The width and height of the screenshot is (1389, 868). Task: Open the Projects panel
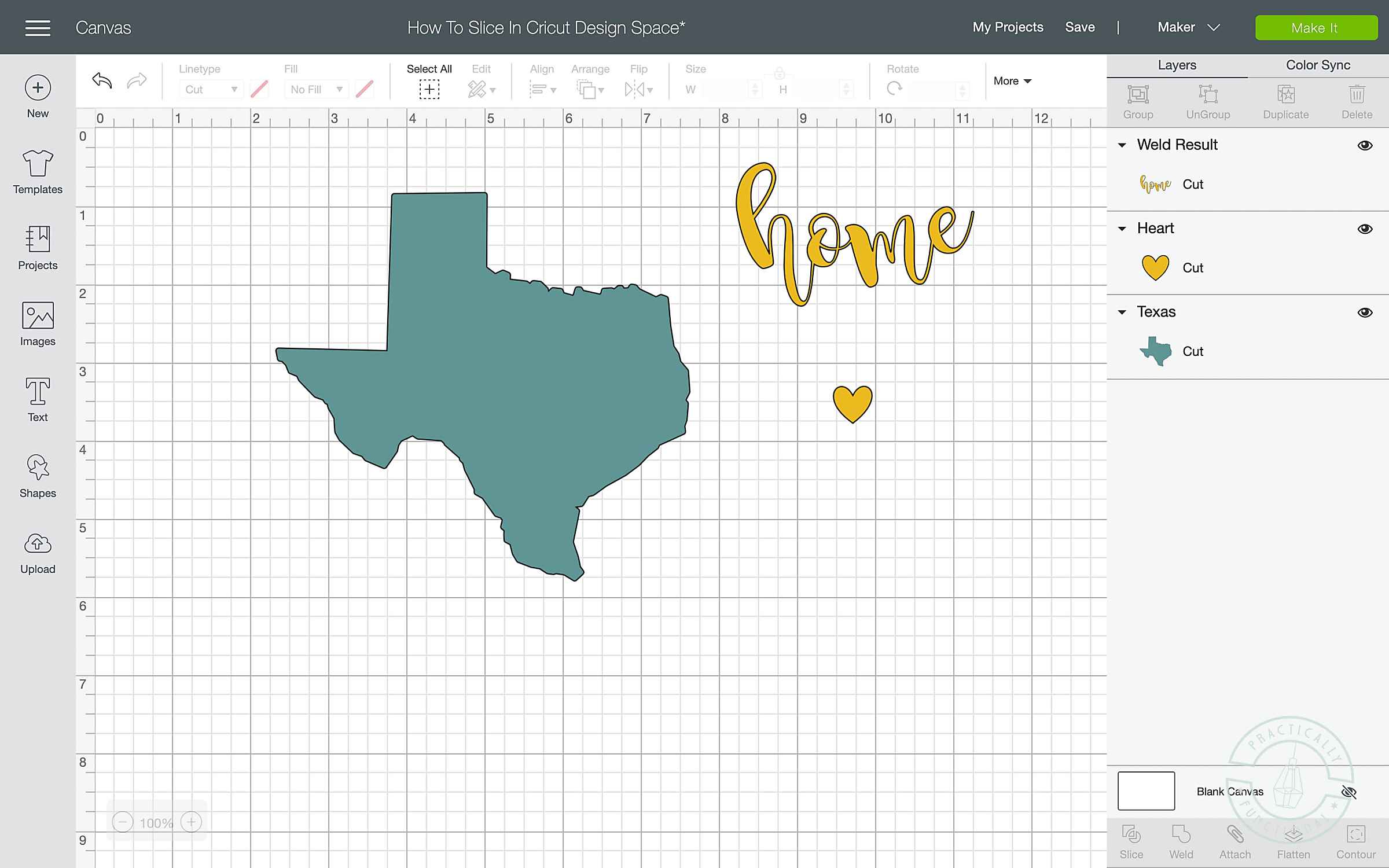[x=38, y=248]
